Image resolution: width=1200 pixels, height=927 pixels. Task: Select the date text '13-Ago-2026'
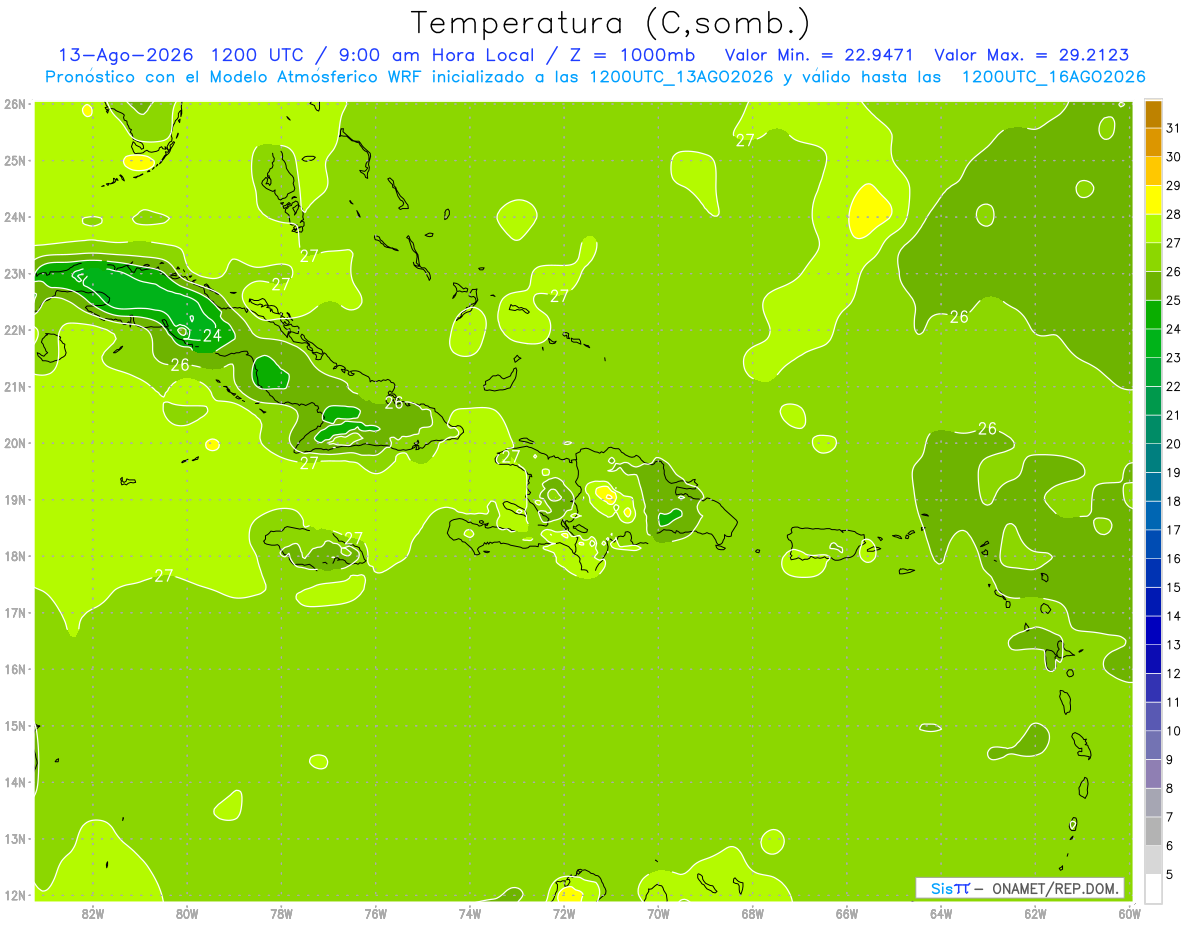124,55
